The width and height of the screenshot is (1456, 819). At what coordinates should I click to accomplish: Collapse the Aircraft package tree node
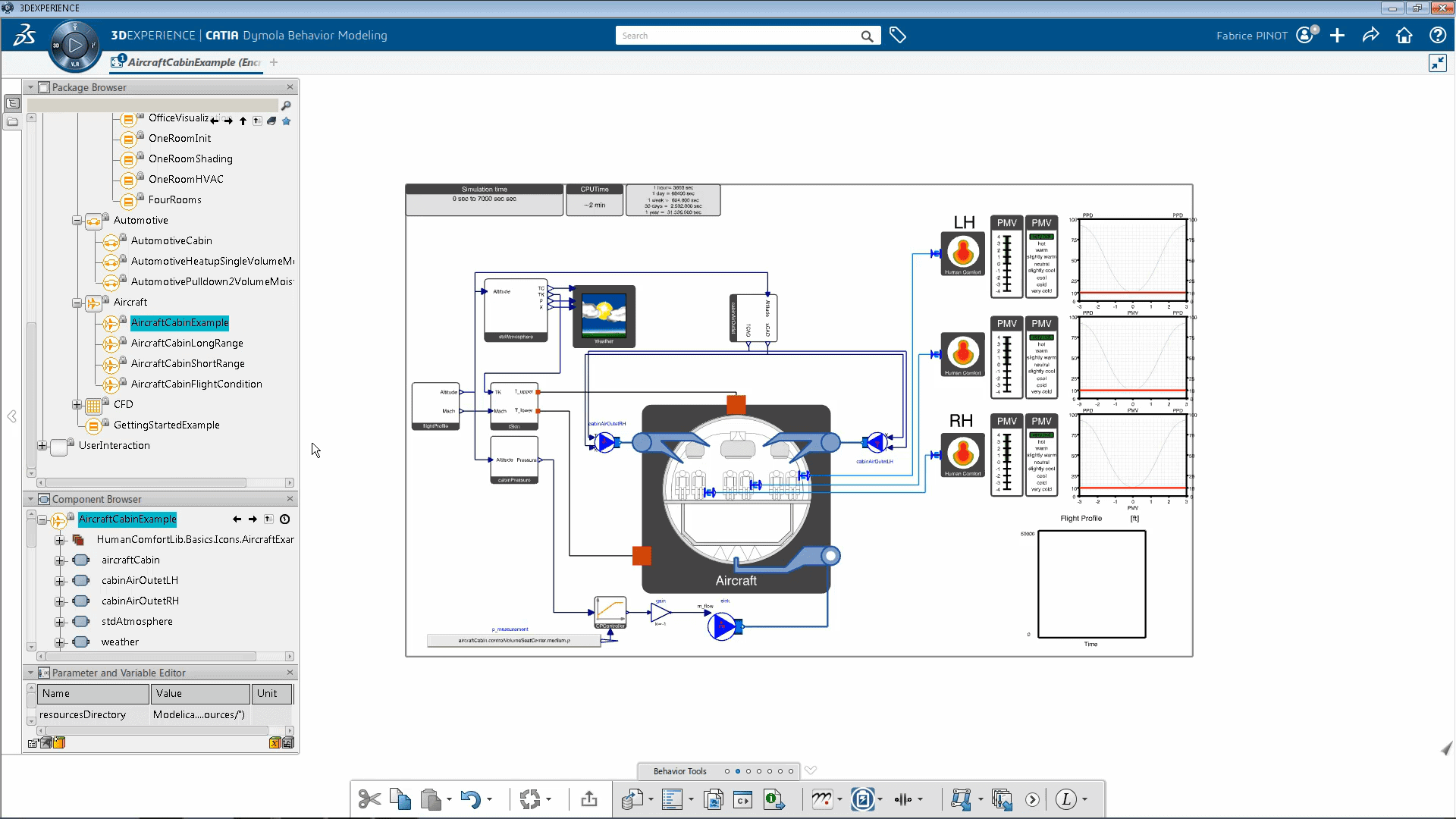77,303
